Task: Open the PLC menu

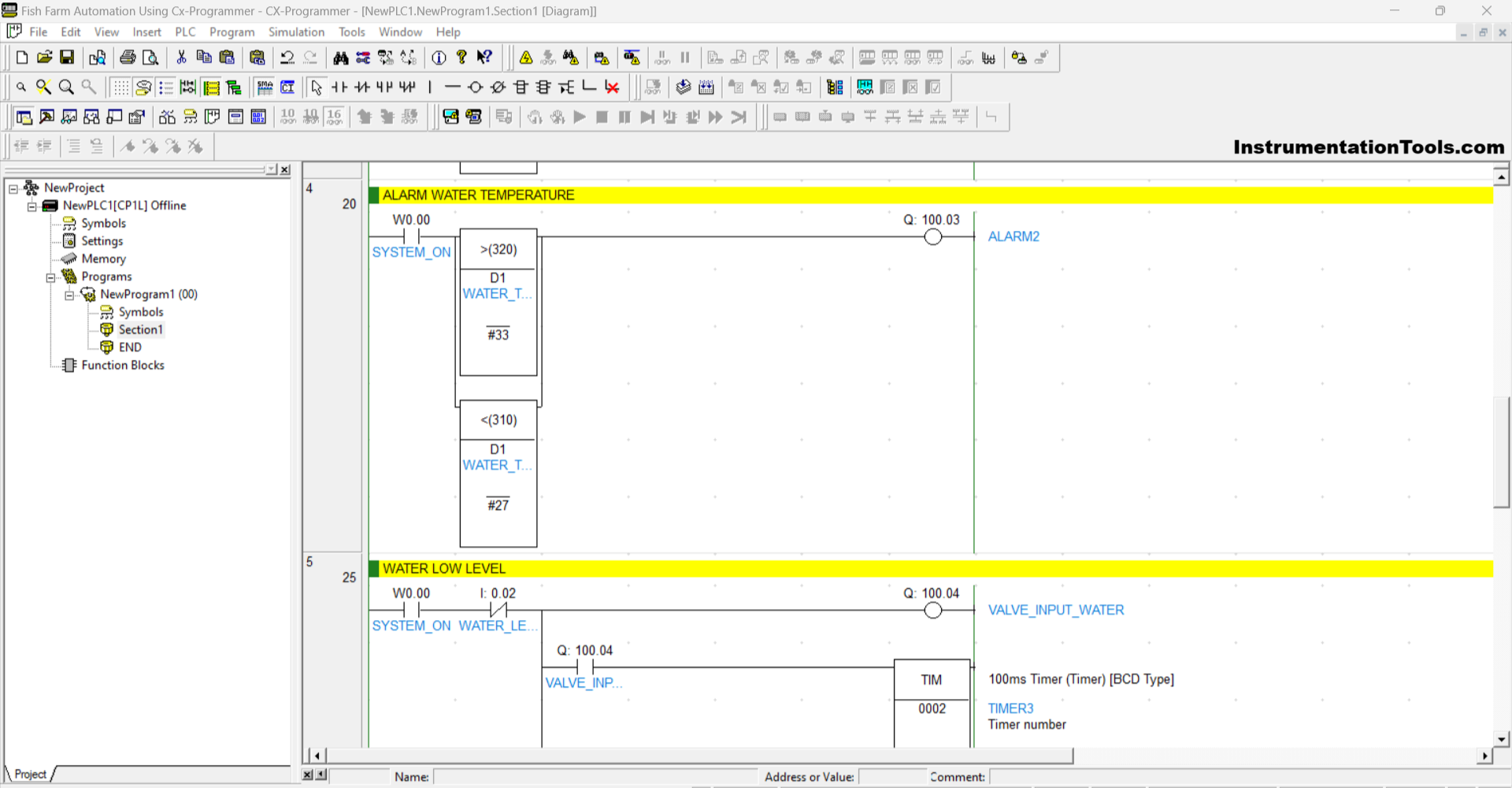Action: (x=185, y=32)
